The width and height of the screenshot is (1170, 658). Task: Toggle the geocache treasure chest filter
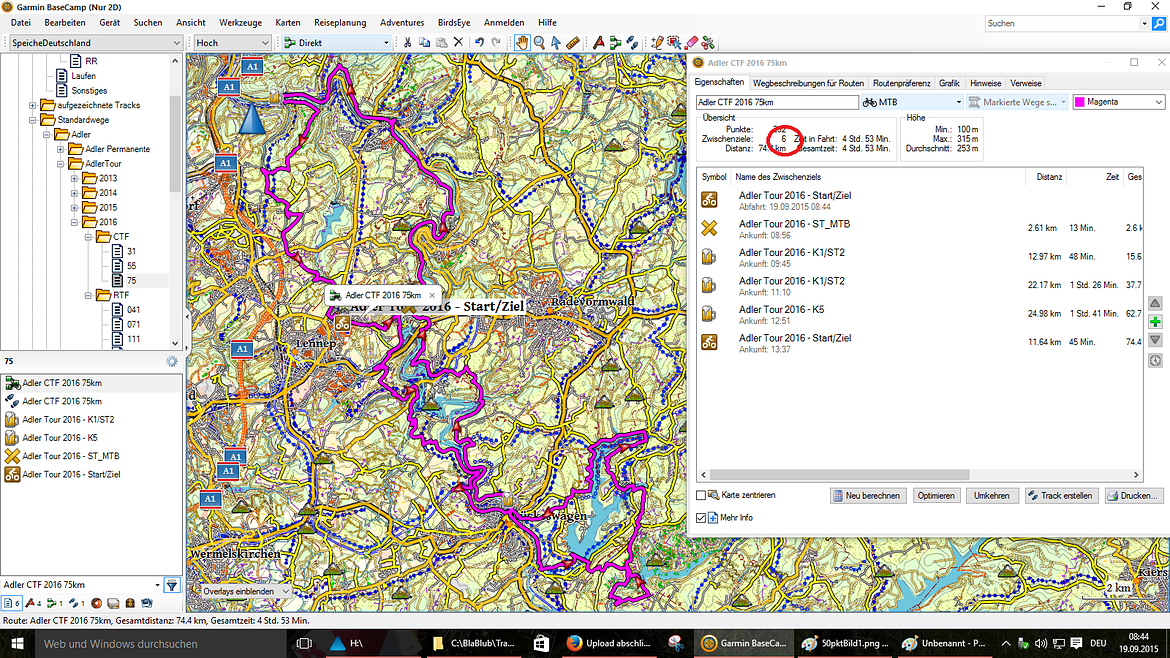(130, 603)
